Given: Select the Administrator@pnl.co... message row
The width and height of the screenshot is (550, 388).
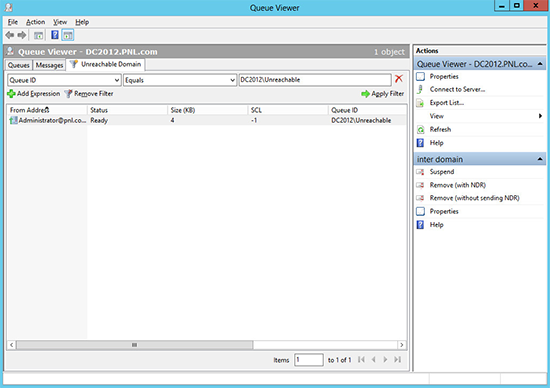Looking at the screenshot, I should pyautogui.click(x=207, y=120).
